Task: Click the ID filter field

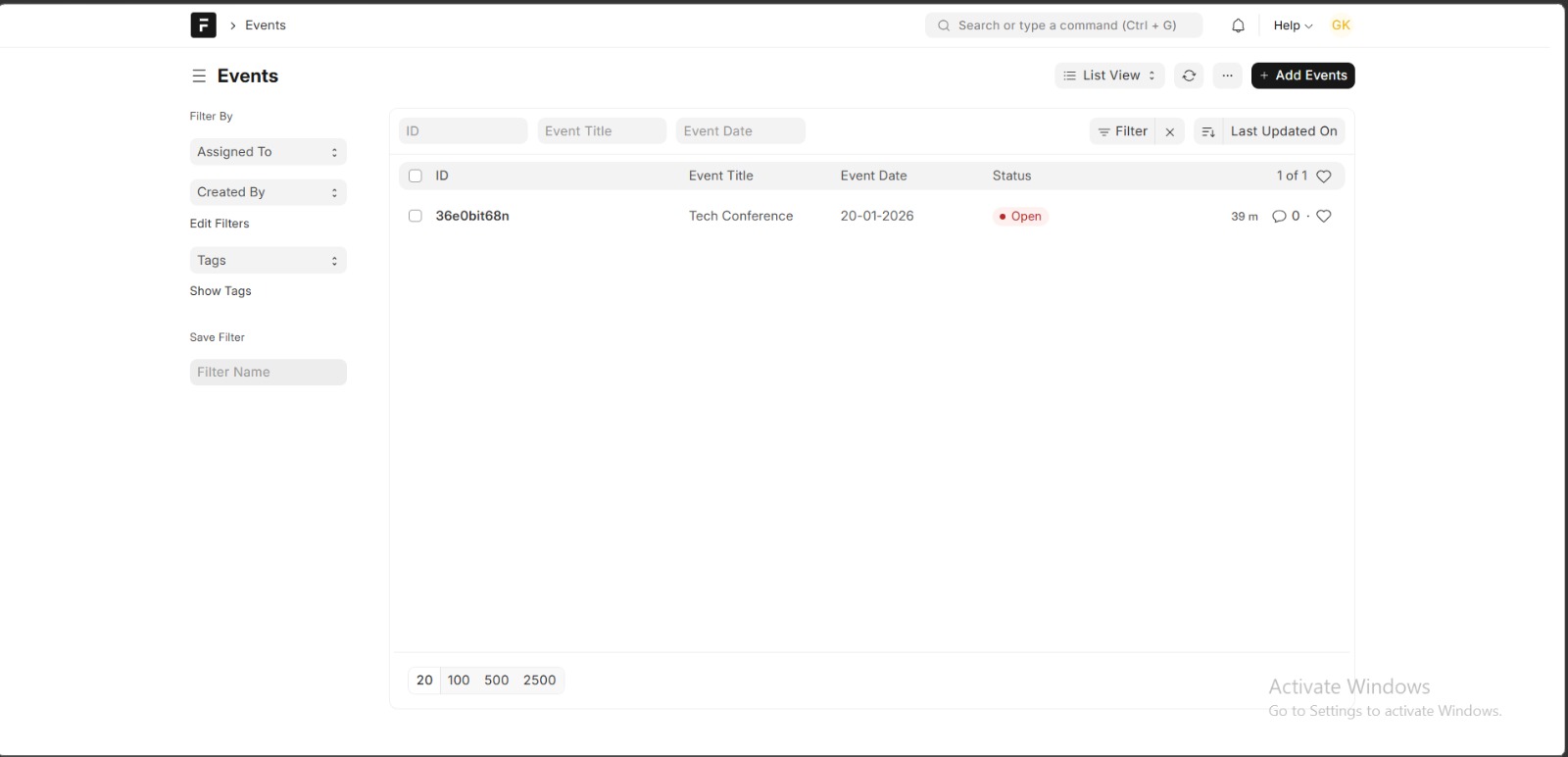Action: point(464,131)
